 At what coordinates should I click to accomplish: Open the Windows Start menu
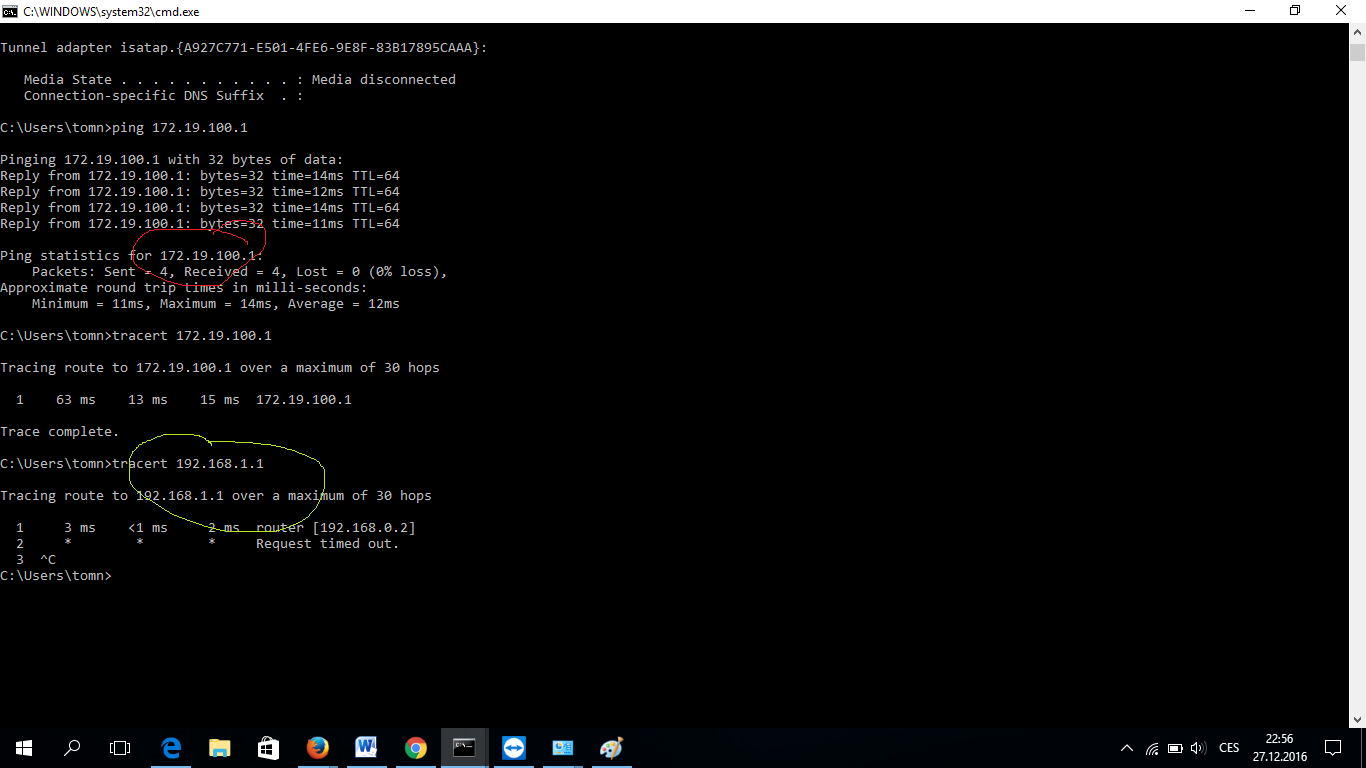click(x=24, y=748)
